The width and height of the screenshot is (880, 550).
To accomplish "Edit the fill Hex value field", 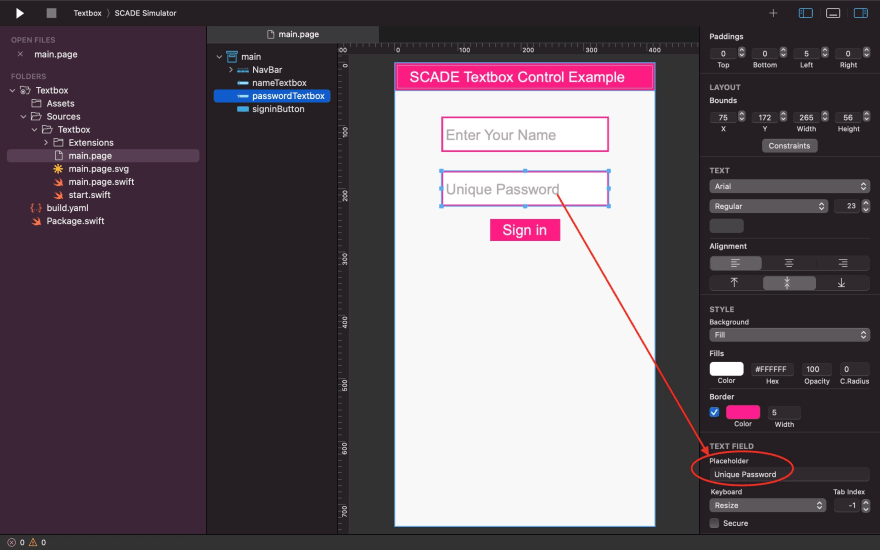I will (x=772, y=369).
